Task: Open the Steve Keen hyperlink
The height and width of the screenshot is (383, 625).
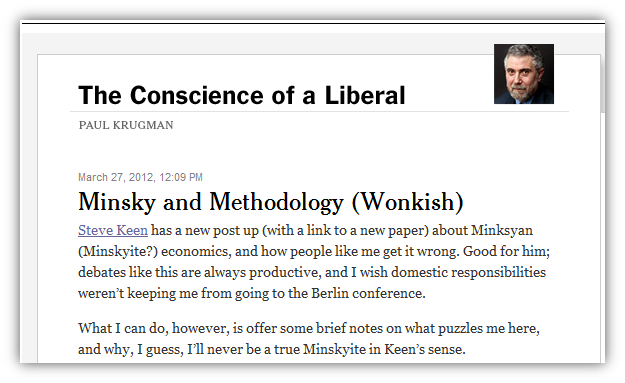Action: [113, 230]
